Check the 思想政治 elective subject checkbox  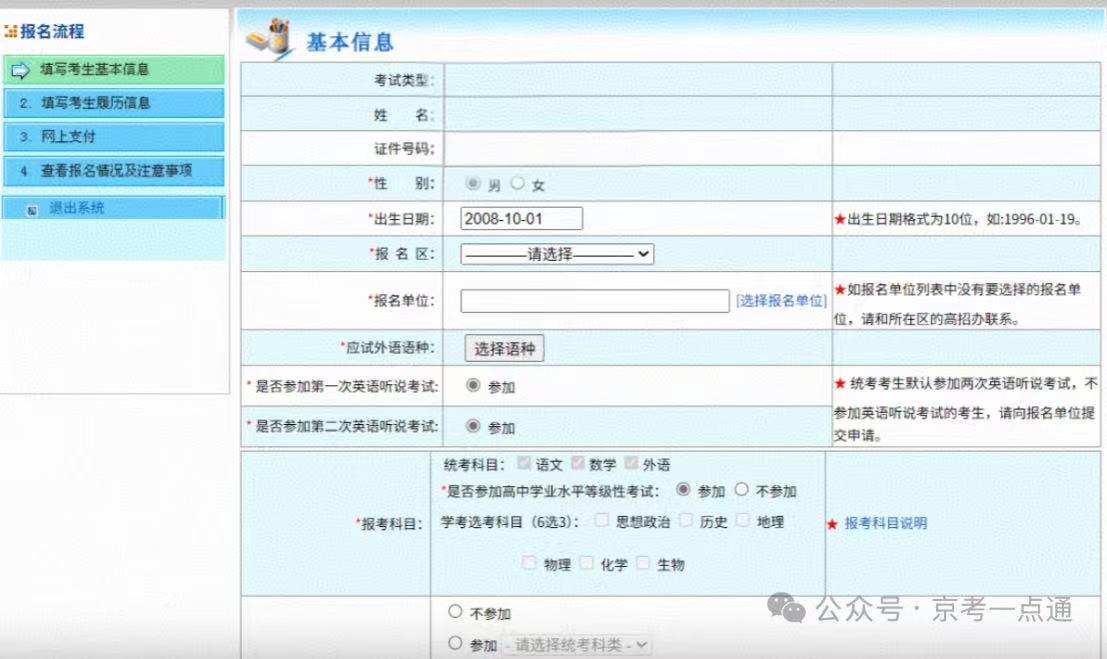coord(601,521)
